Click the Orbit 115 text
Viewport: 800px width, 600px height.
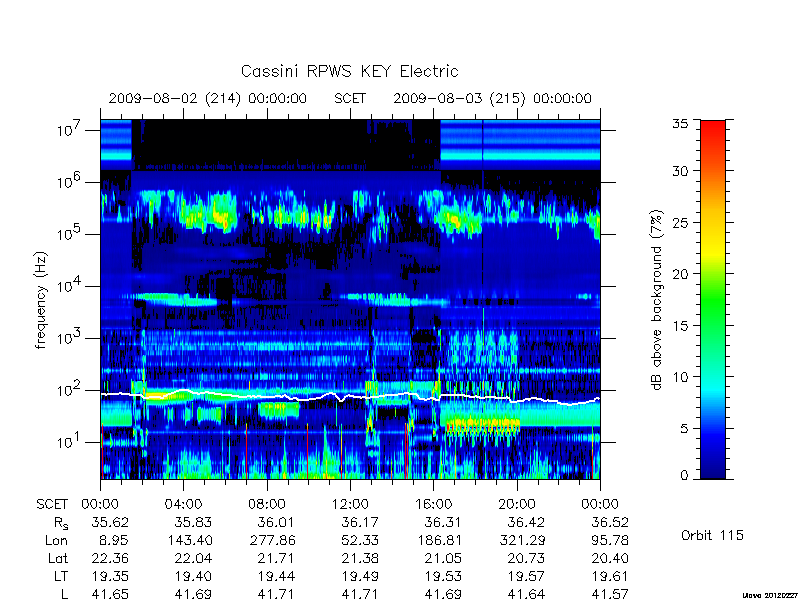(x=712, y=535)
